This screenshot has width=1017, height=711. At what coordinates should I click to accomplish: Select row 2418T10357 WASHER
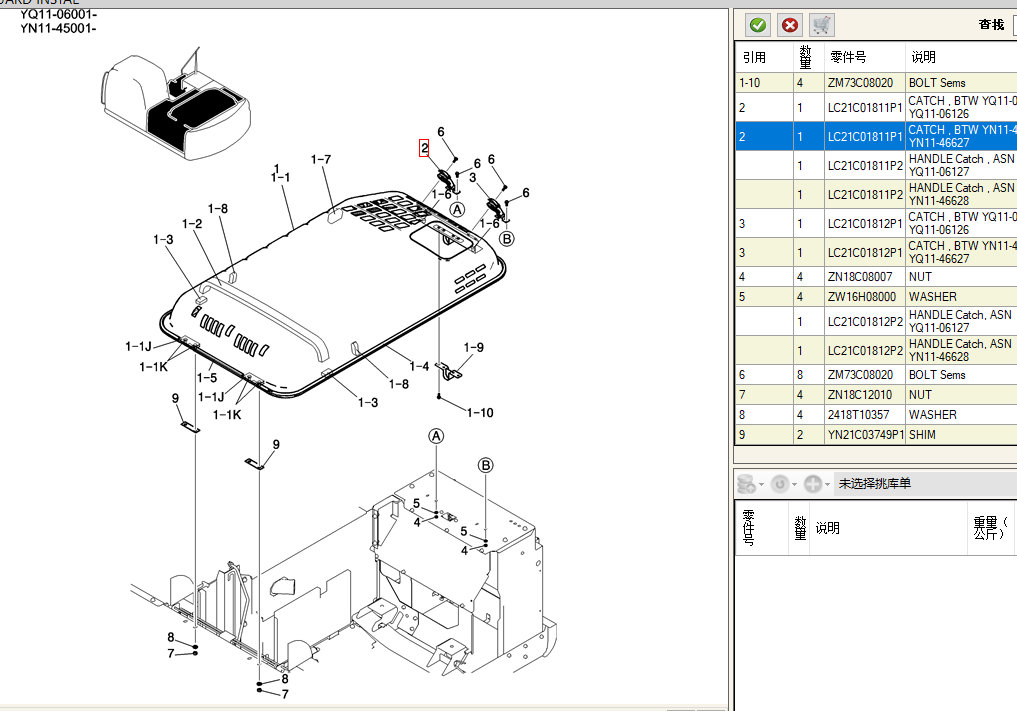[876, 415]
